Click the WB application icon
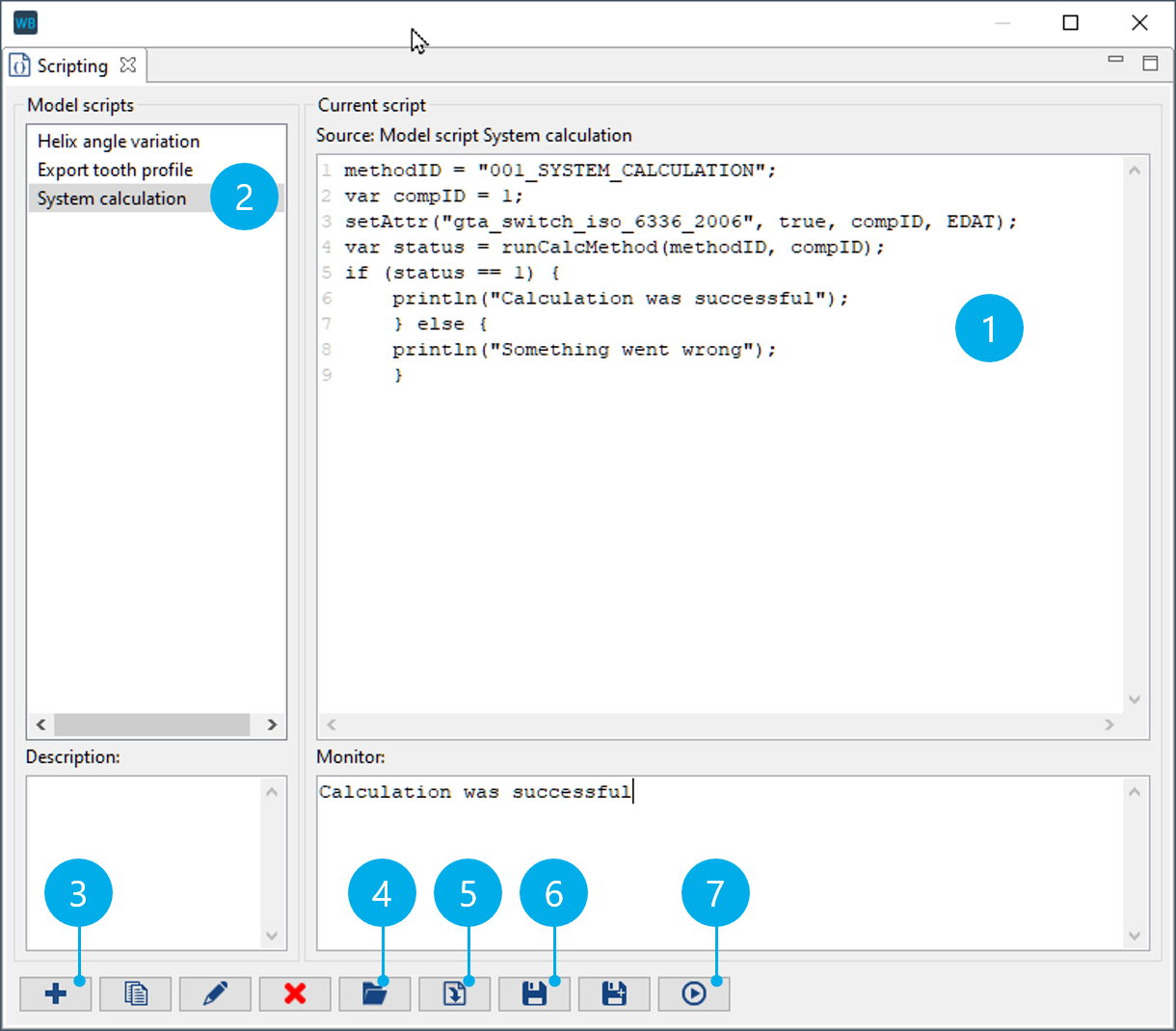Image resolution: width=1176 pixels, height=1031 pixels. point(24,21)
